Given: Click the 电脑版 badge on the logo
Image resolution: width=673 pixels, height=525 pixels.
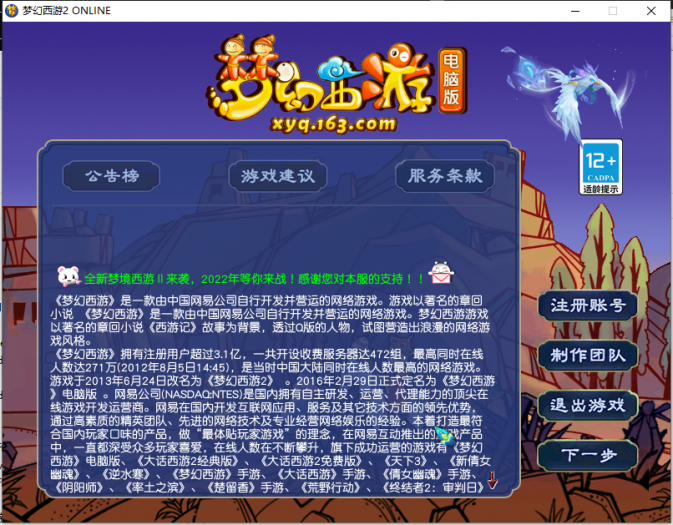Looking at the screenshot, I should 452,80.
